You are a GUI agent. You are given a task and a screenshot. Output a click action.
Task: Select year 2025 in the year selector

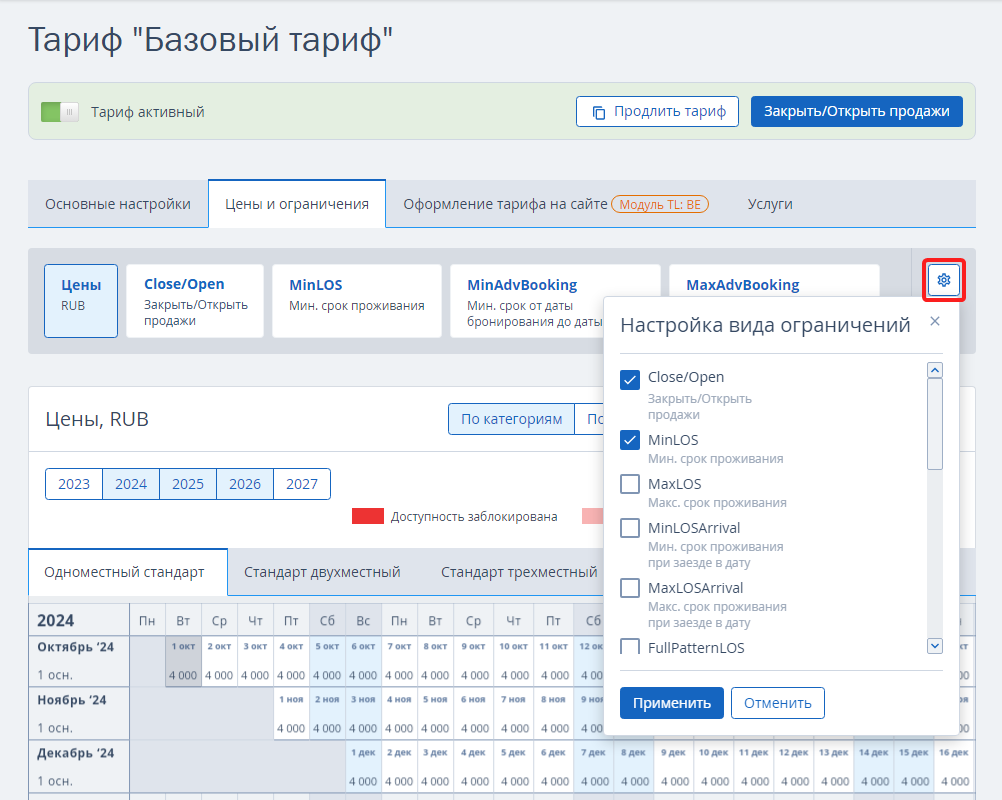(x=188, y=484)
